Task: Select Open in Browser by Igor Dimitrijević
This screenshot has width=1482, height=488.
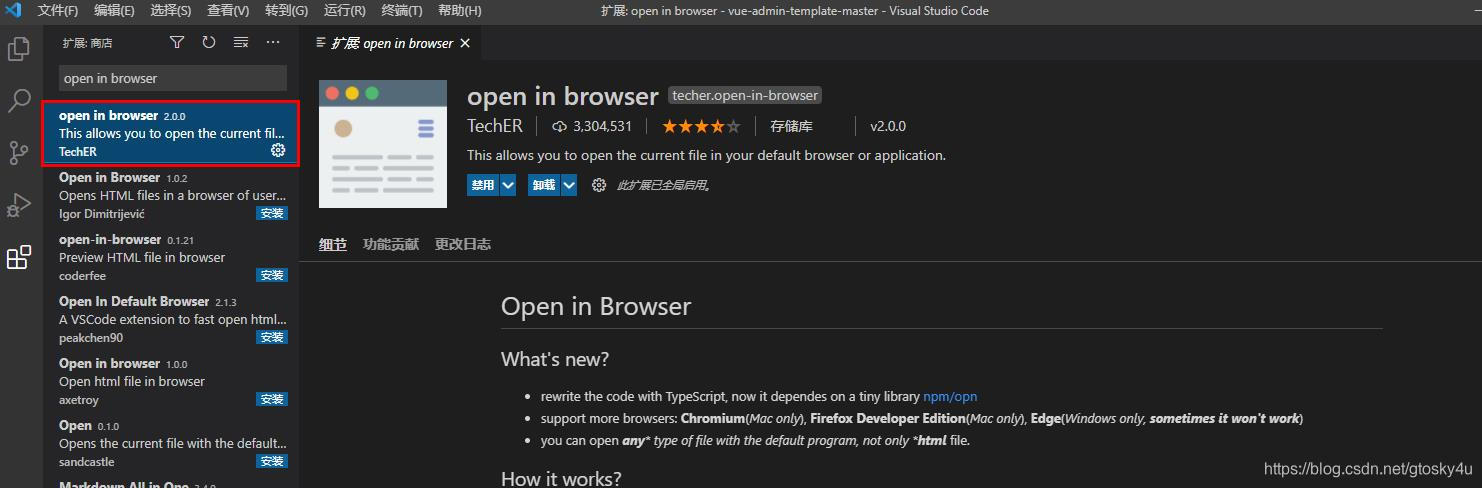Action: click(x=170, y=195)
